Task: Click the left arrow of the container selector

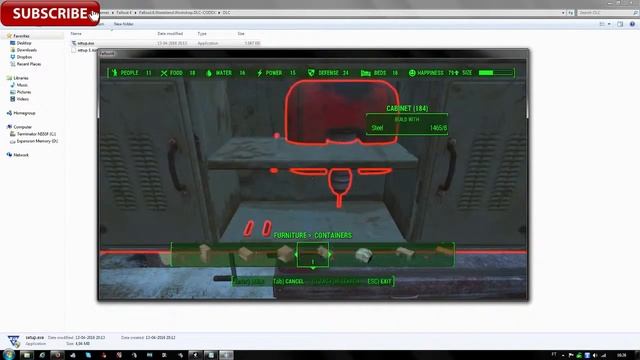Action: click(x=296, y=254)
